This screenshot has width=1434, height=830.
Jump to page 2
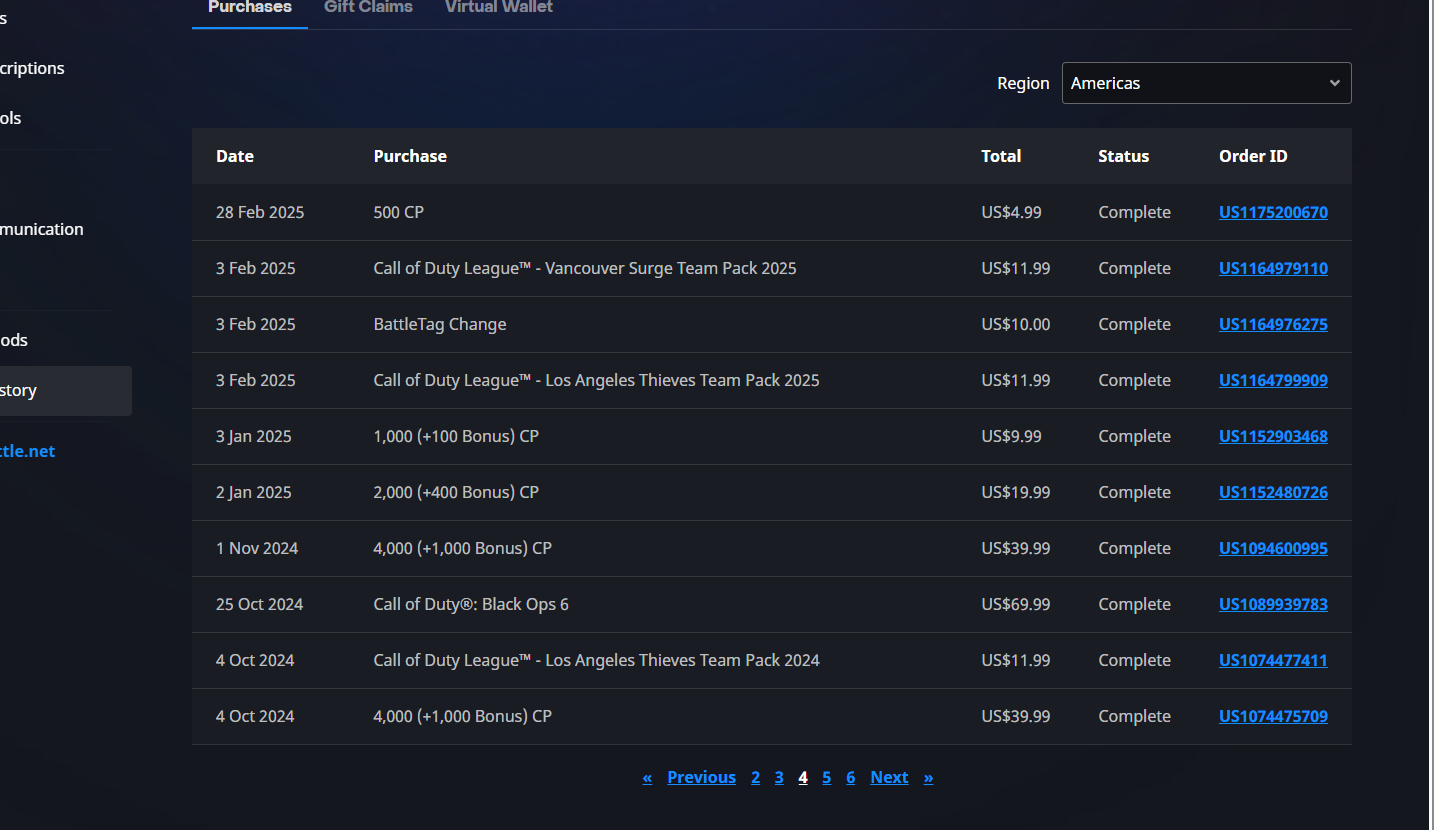755,777
